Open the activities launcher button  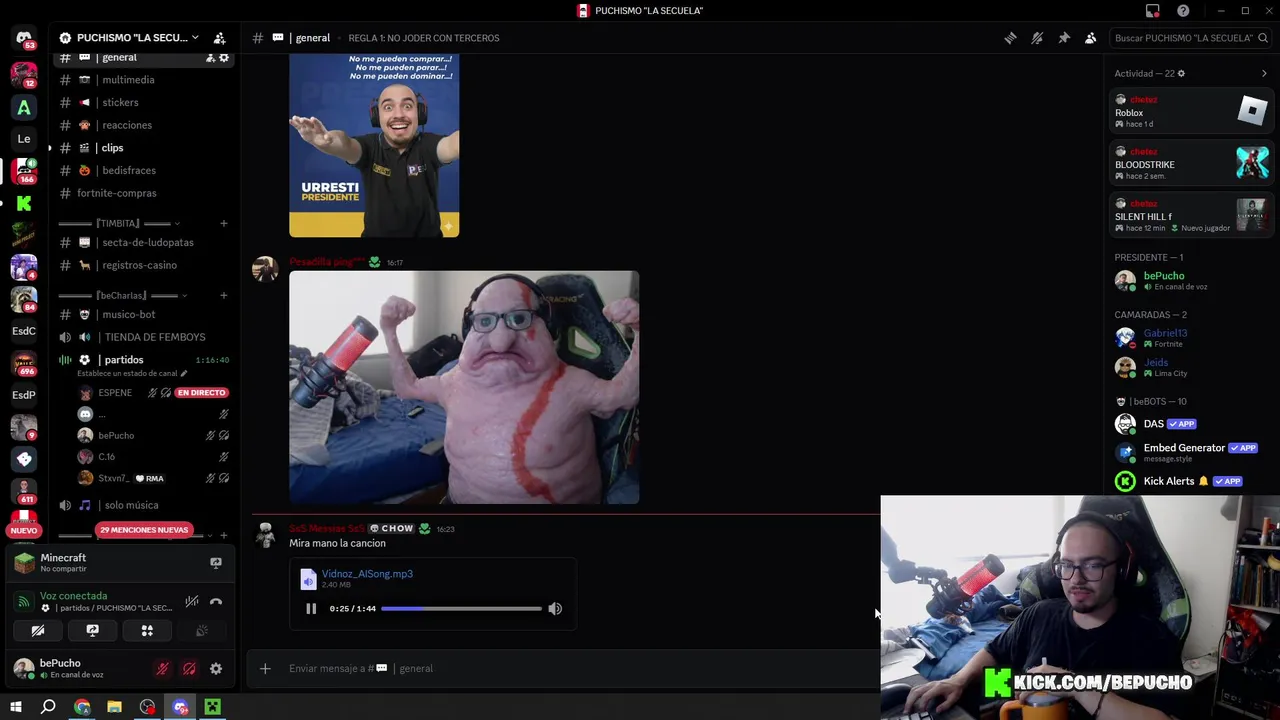click(147, 631)
